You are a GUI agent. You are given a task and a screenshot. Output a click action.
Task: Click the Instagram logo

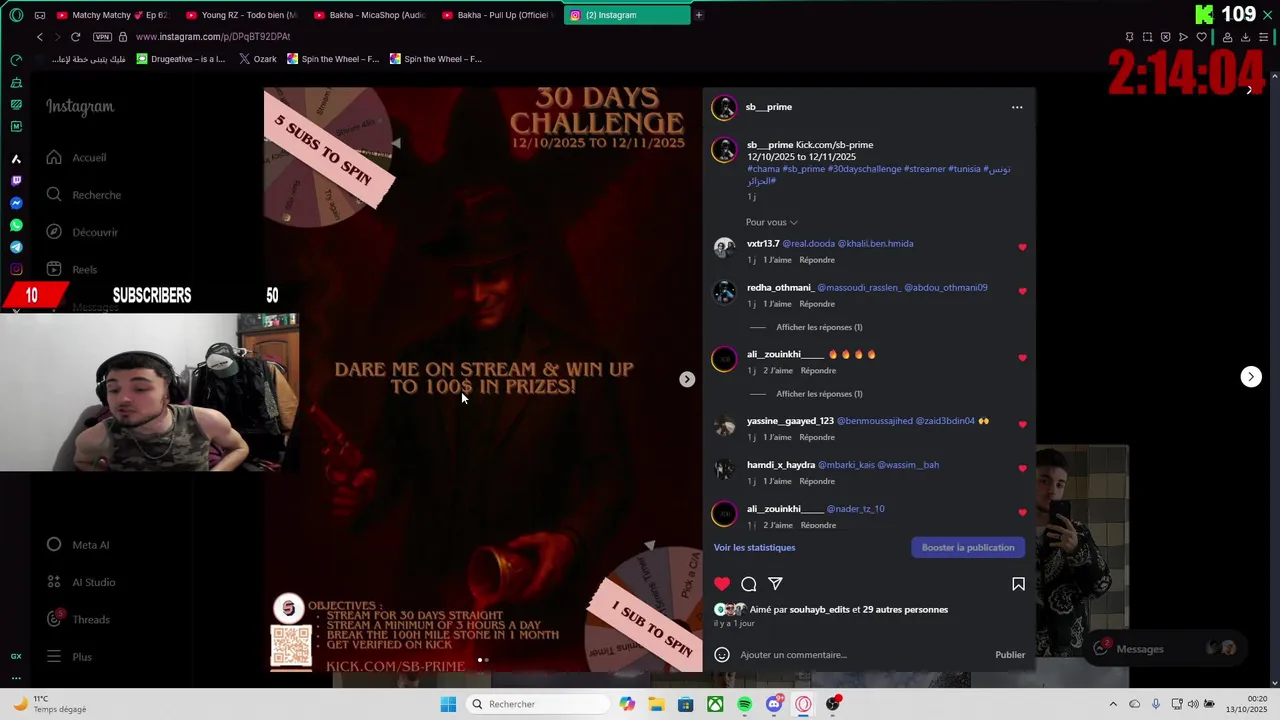80,107
